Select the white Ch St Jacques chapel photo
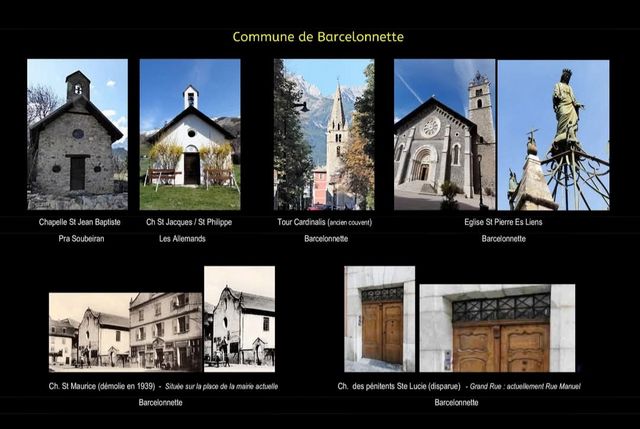The height and width of the screenshot is (429, 640). click(190, 134)
